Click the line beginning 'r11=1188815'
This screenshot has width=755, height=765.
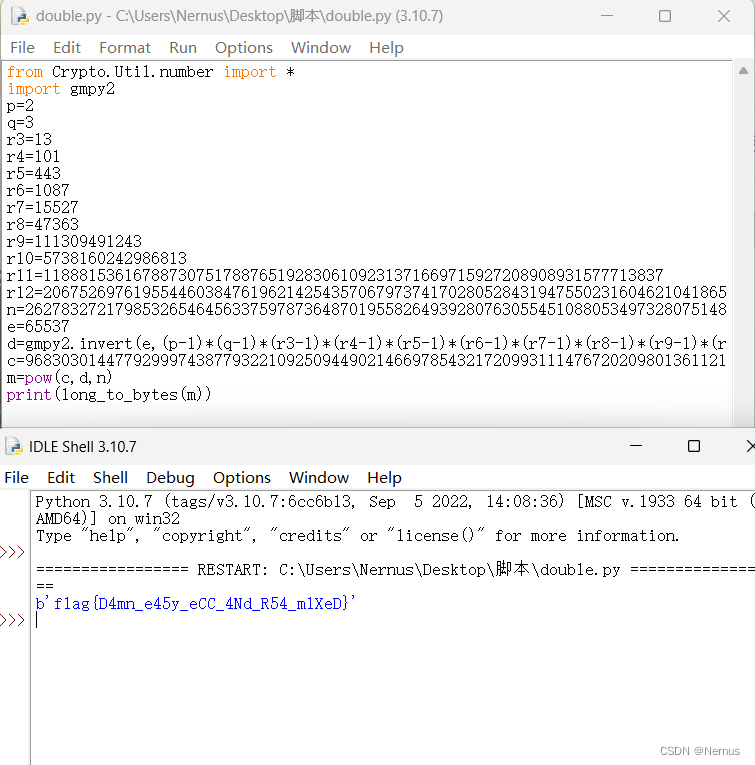pos(335,276)
